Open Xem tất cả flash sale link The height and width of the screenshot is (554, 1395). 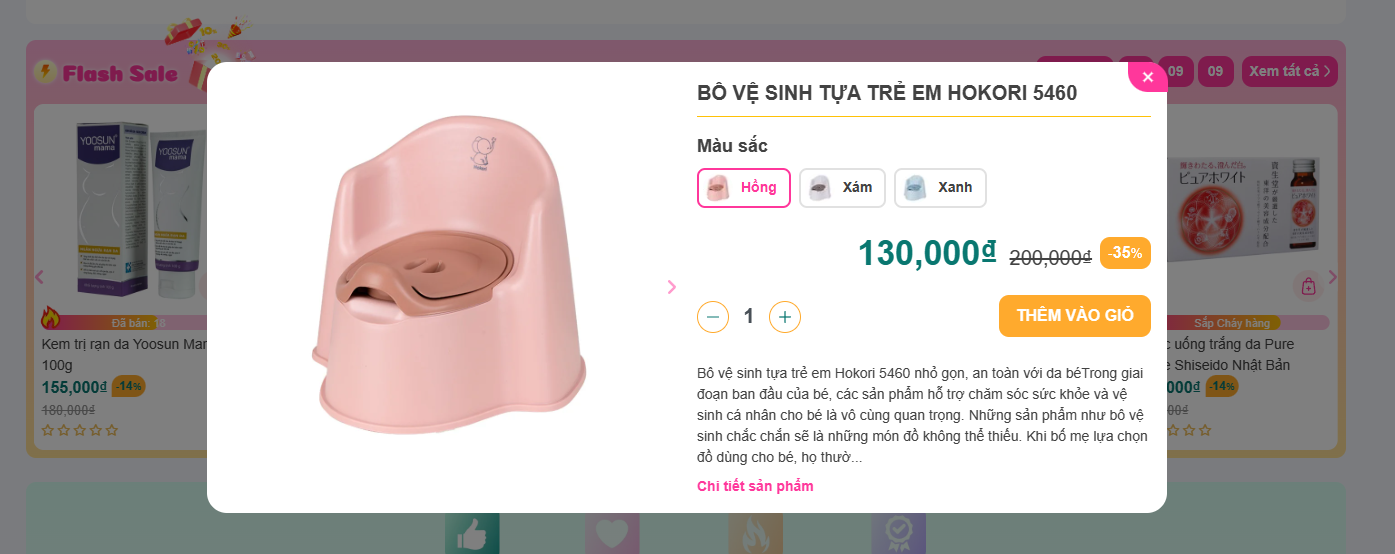(x=1289, y=71)
